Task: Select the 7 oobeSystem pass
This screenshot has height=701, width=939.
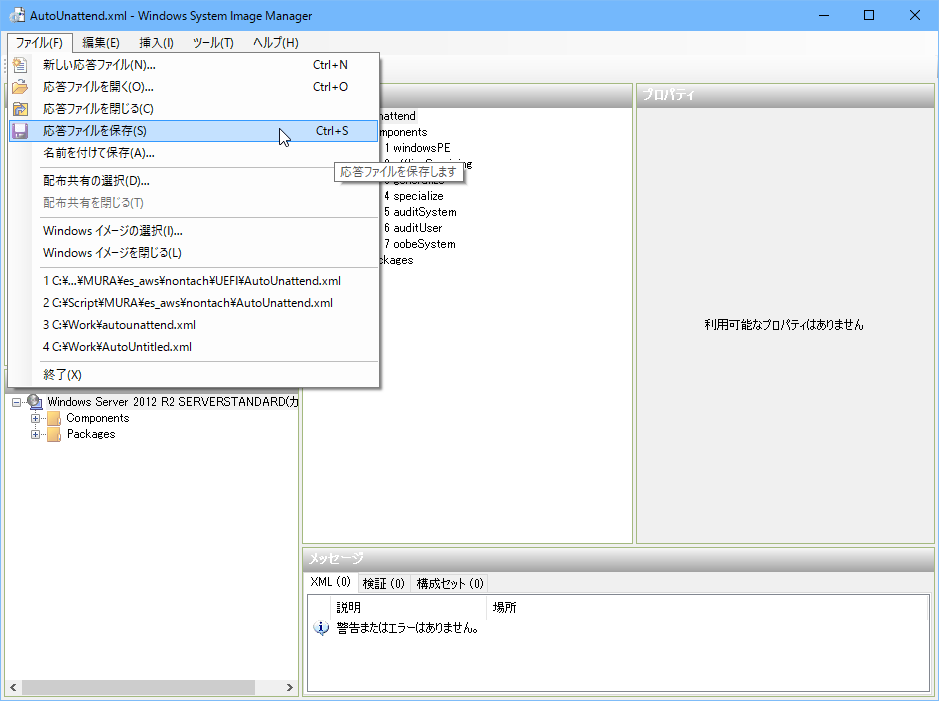Action: pos(420,244)
